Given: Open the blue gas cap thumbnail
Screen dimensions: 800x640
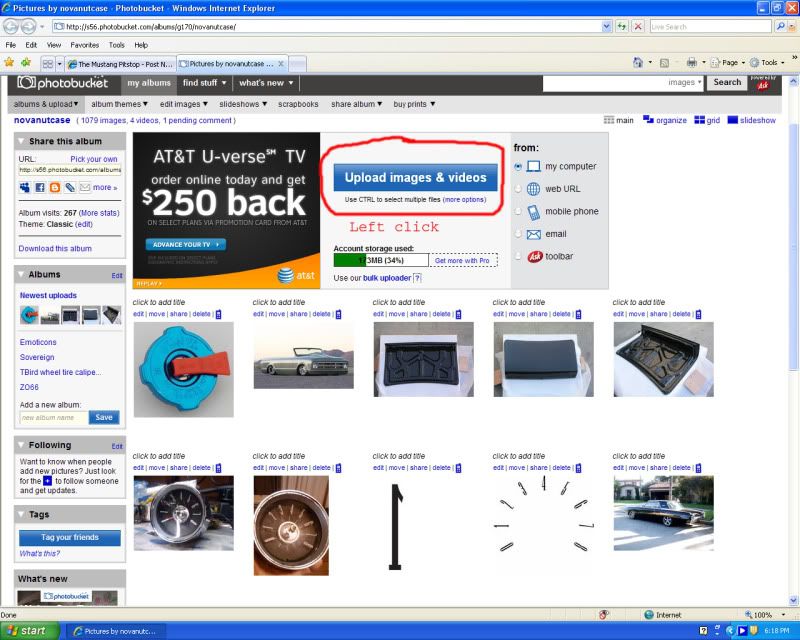Looking at the screenshot, I should click(183, 370).
